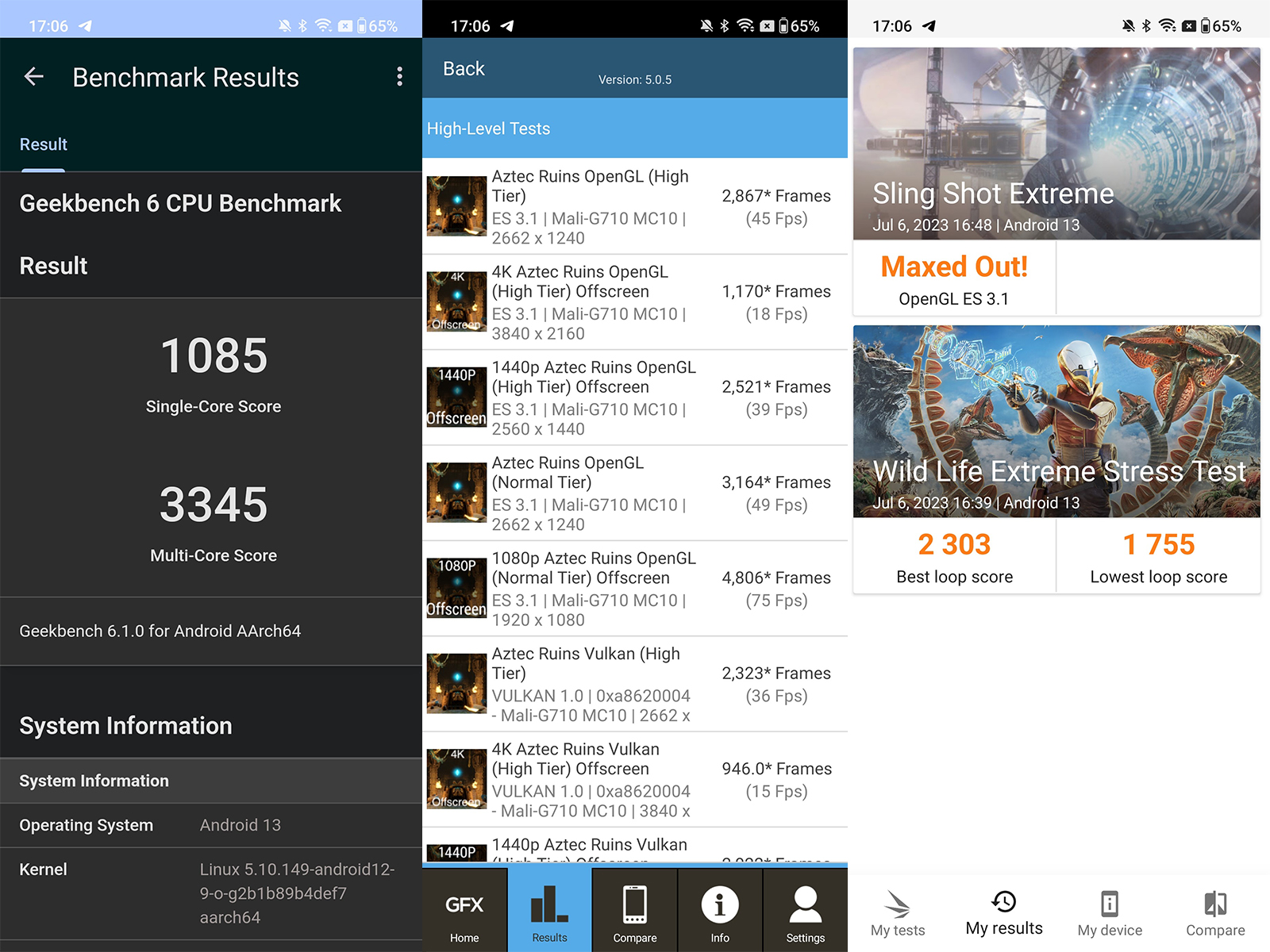This screenshot has height=952, width=1270.
Task: Select the 1,170* Frames result
Action: 776,291
